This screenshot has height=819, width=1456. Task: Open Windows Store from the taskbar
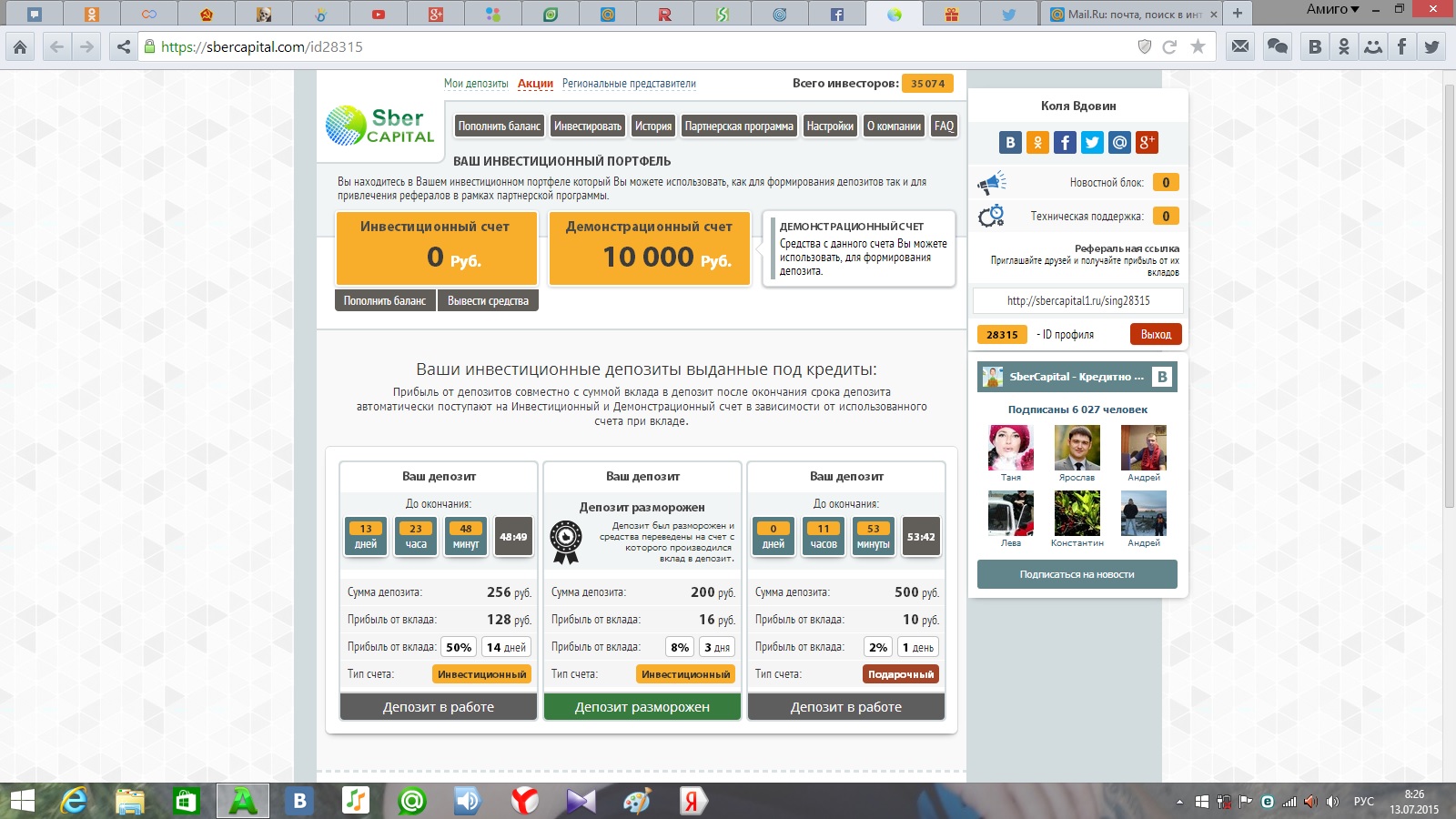coord(187,801)
